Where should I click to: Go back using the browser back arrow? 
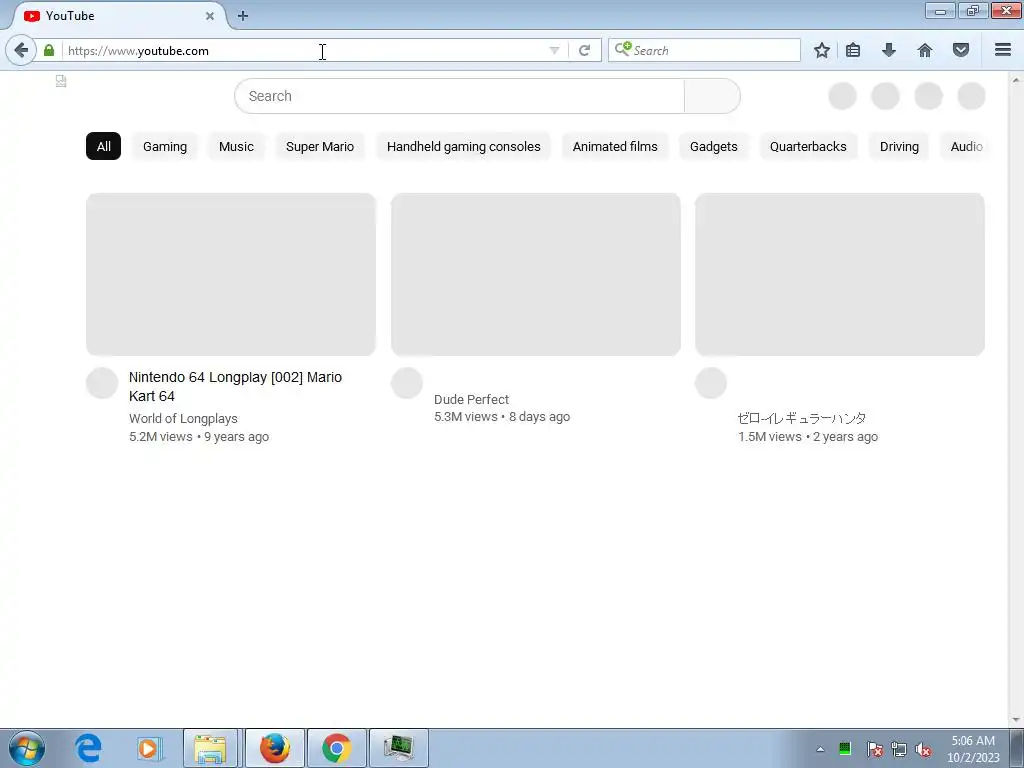point(21,50)
